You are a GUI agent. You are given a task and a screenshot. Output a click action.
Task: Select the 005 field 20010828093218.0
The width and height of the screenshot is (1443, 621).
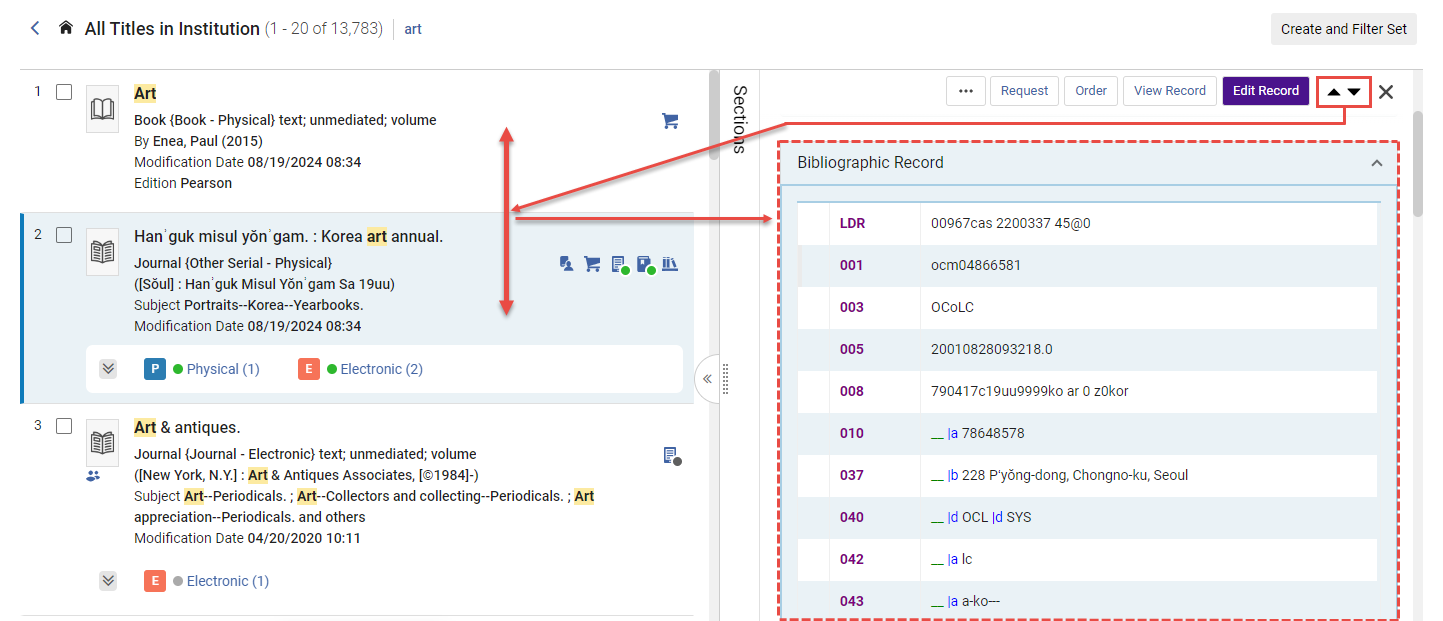pyautogui.click(x=1087, y=350)
